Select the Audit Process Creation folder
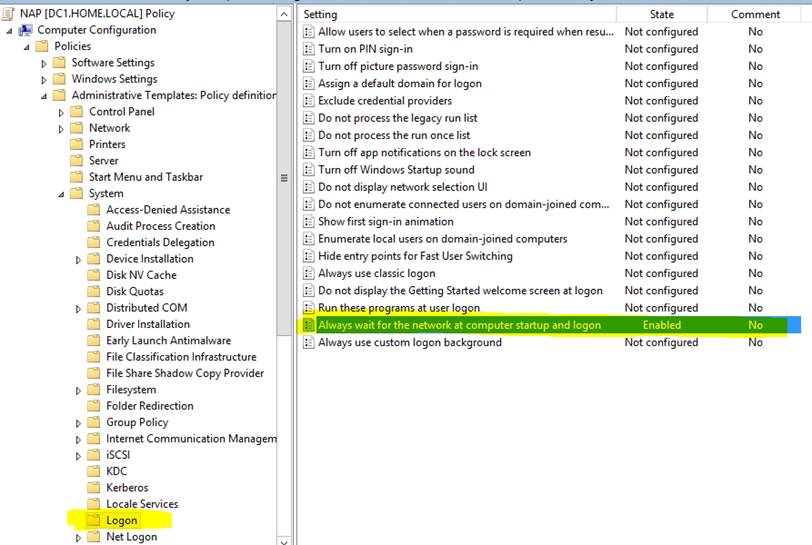 161,226
